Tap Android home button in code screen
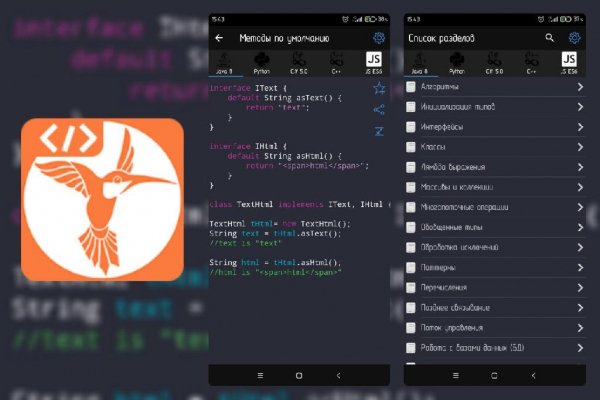600x400 pixels. pyautogui.click(x=299, y=376)
